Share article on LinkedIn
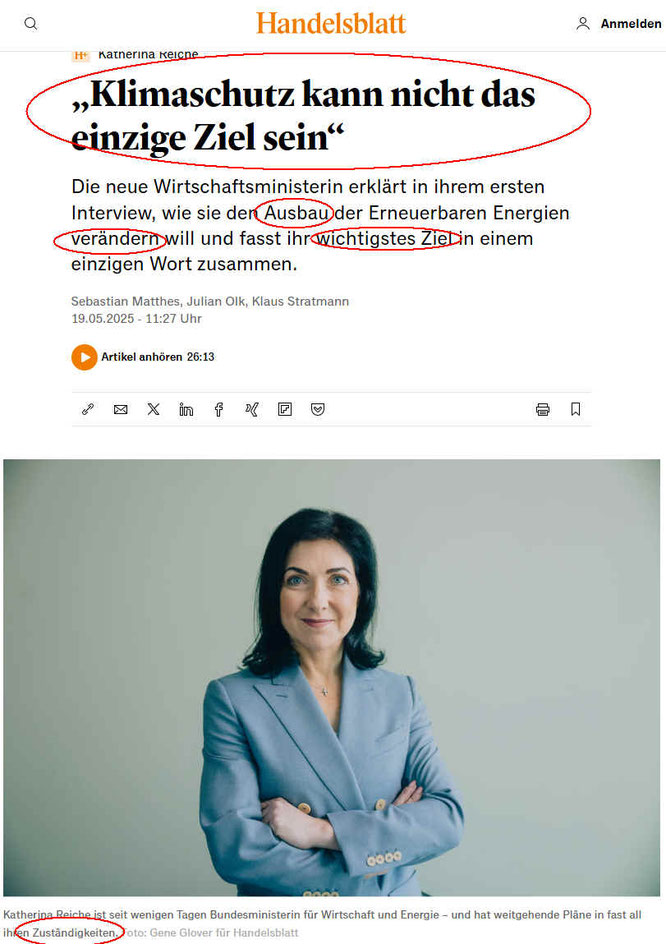 186,409
